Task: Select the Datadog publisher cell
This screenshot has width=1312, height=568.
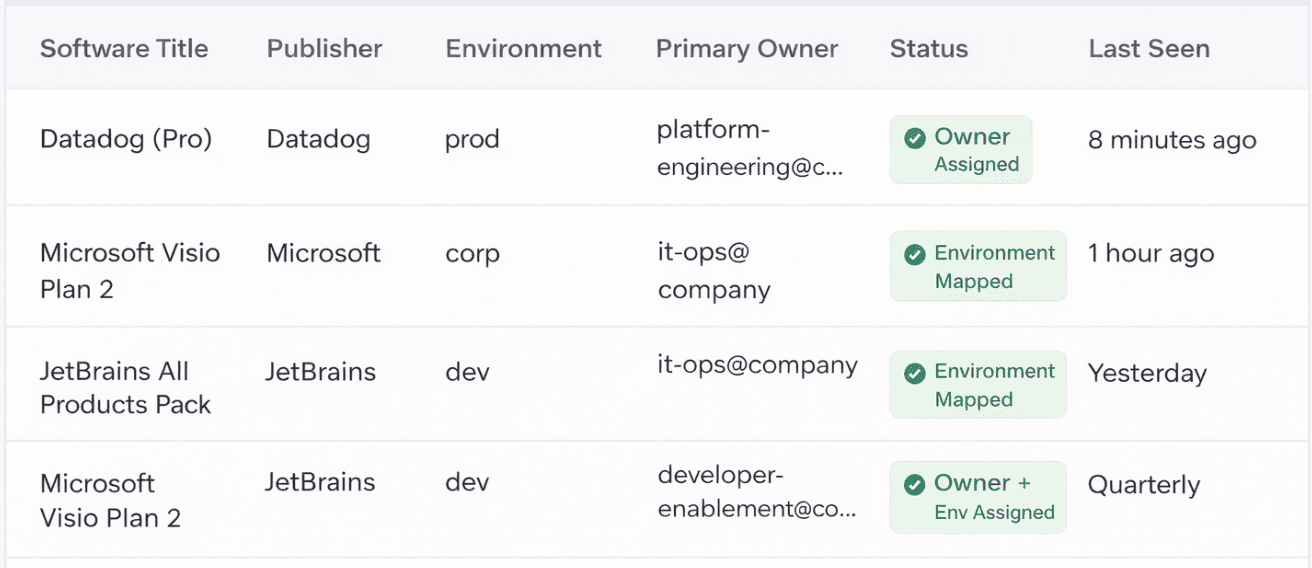Action: coord(318,139)
